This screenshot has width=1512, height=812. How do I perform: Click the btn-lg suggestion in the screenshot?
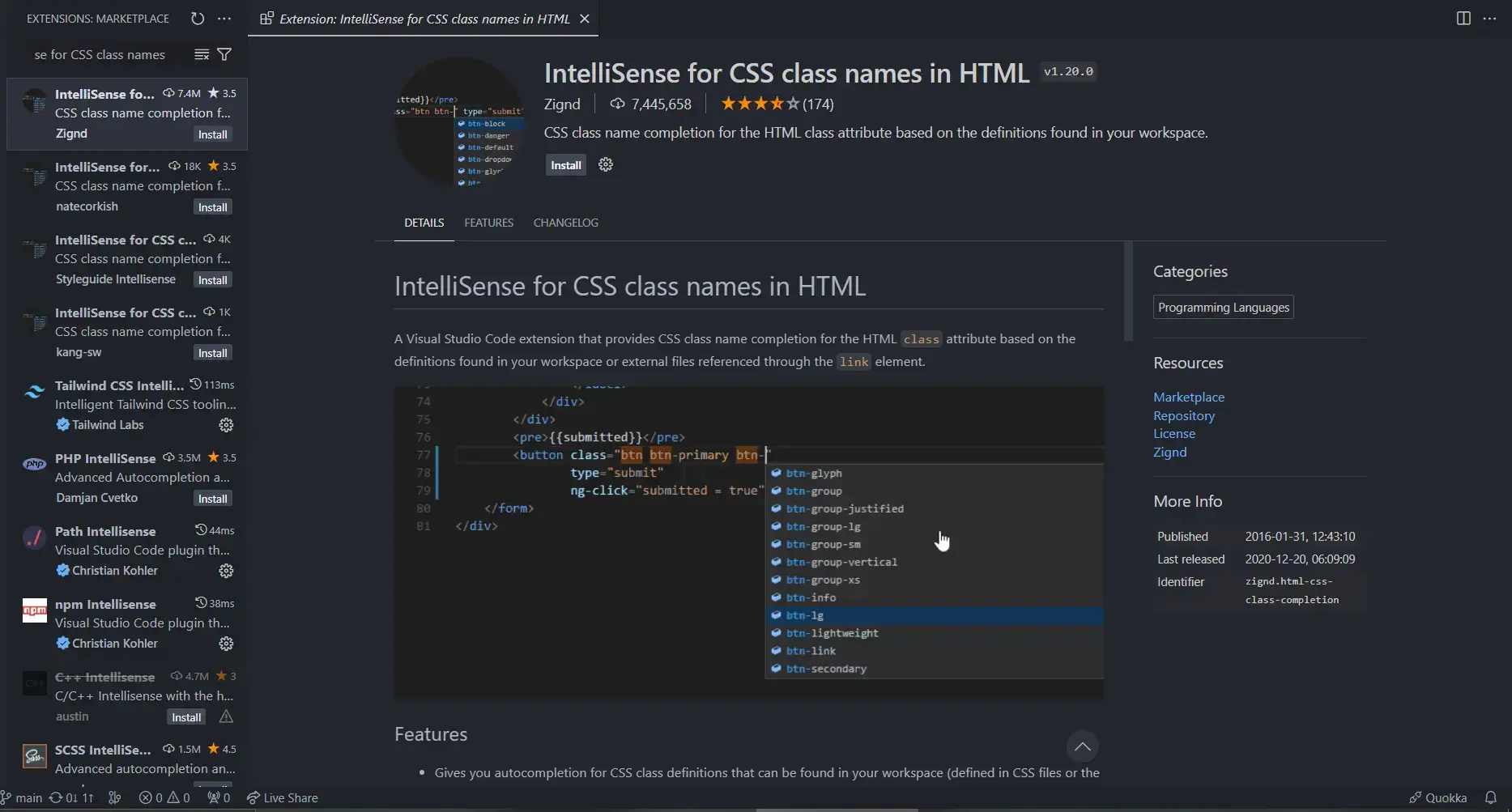coord(935,616)
